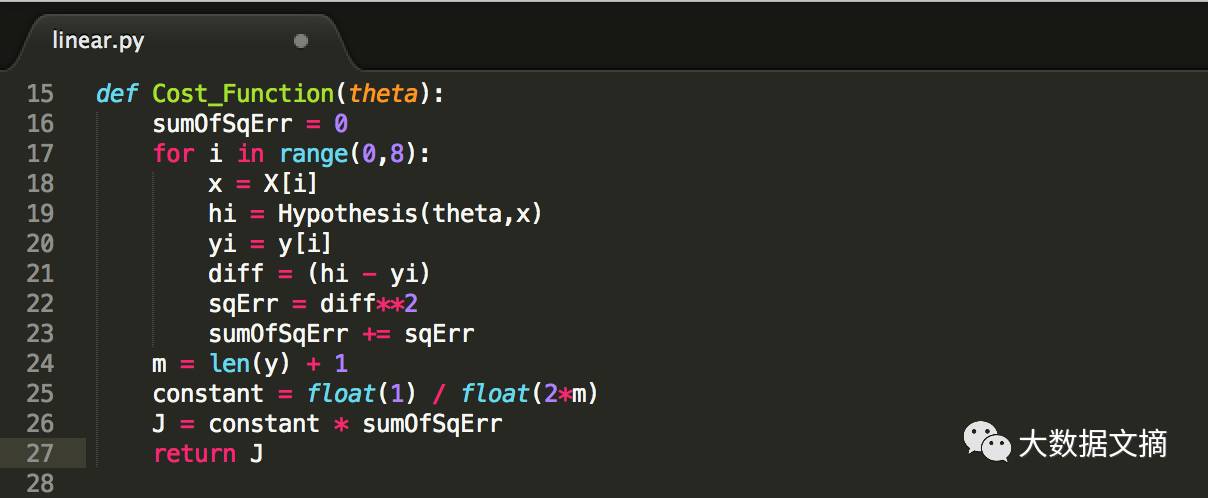Place cursor on Cost_Function function name
Screen dimensions: 1208x498
[243, 94]
